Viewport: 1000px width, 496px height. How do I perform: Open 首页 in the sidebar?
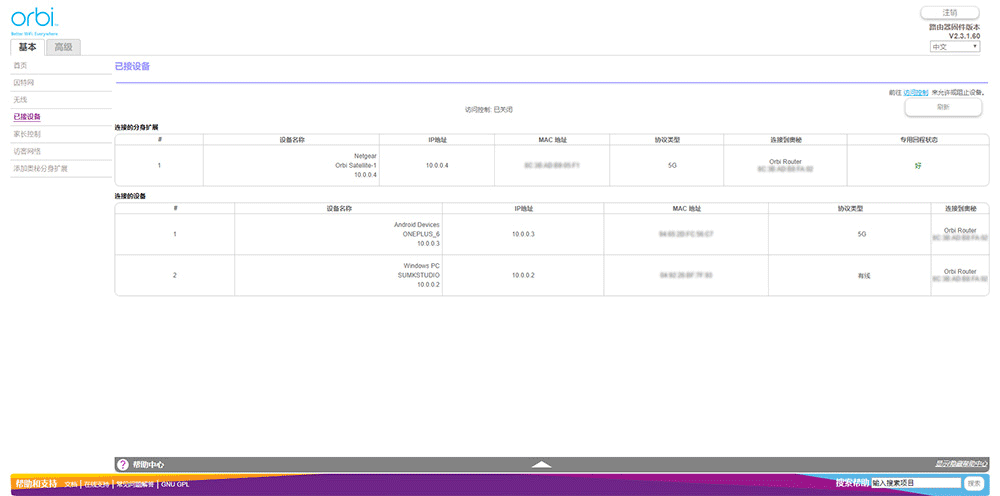point(20,66)
